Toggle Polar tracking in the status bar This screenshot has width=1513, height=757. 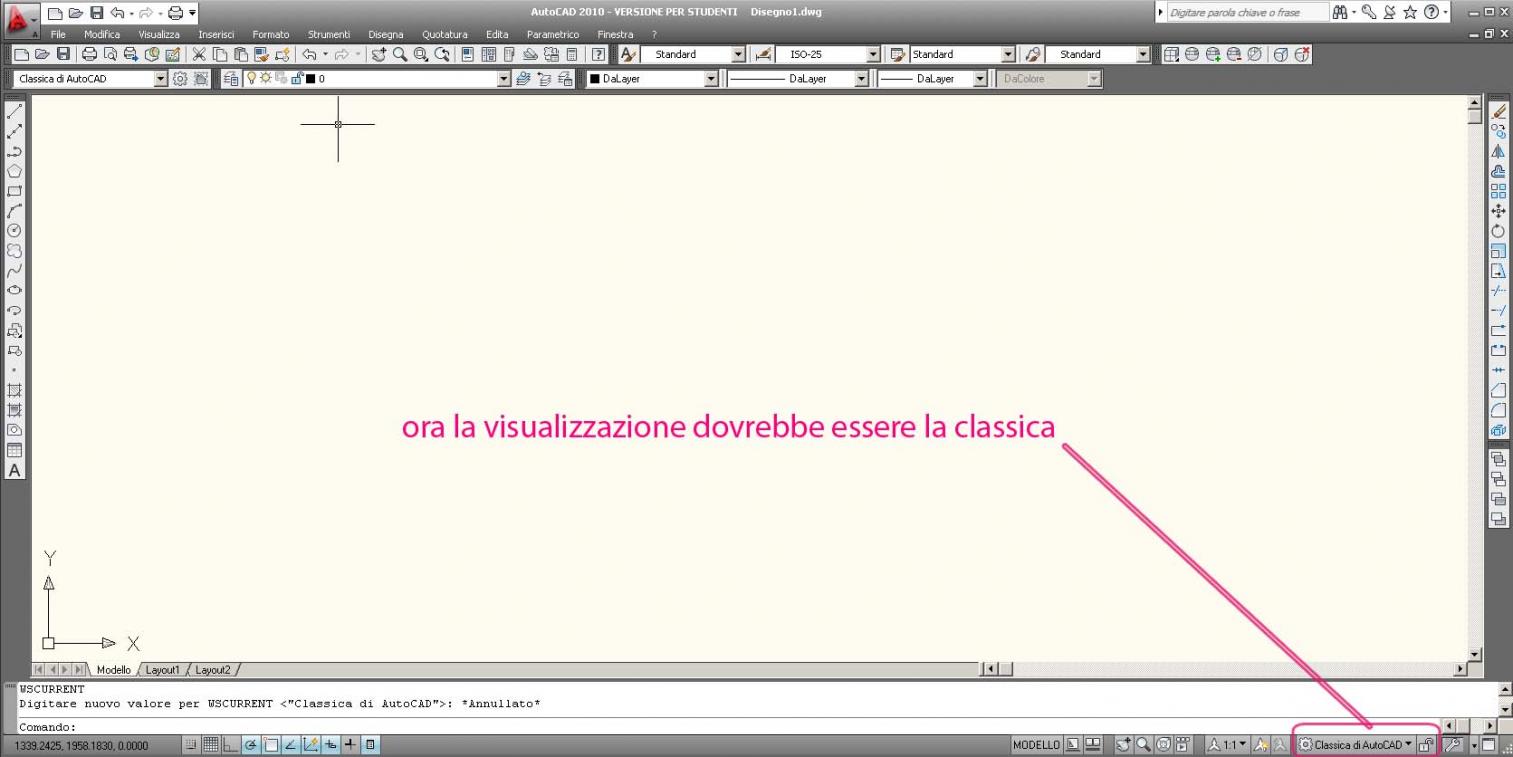pyautogui.click(x=249, y=744)
